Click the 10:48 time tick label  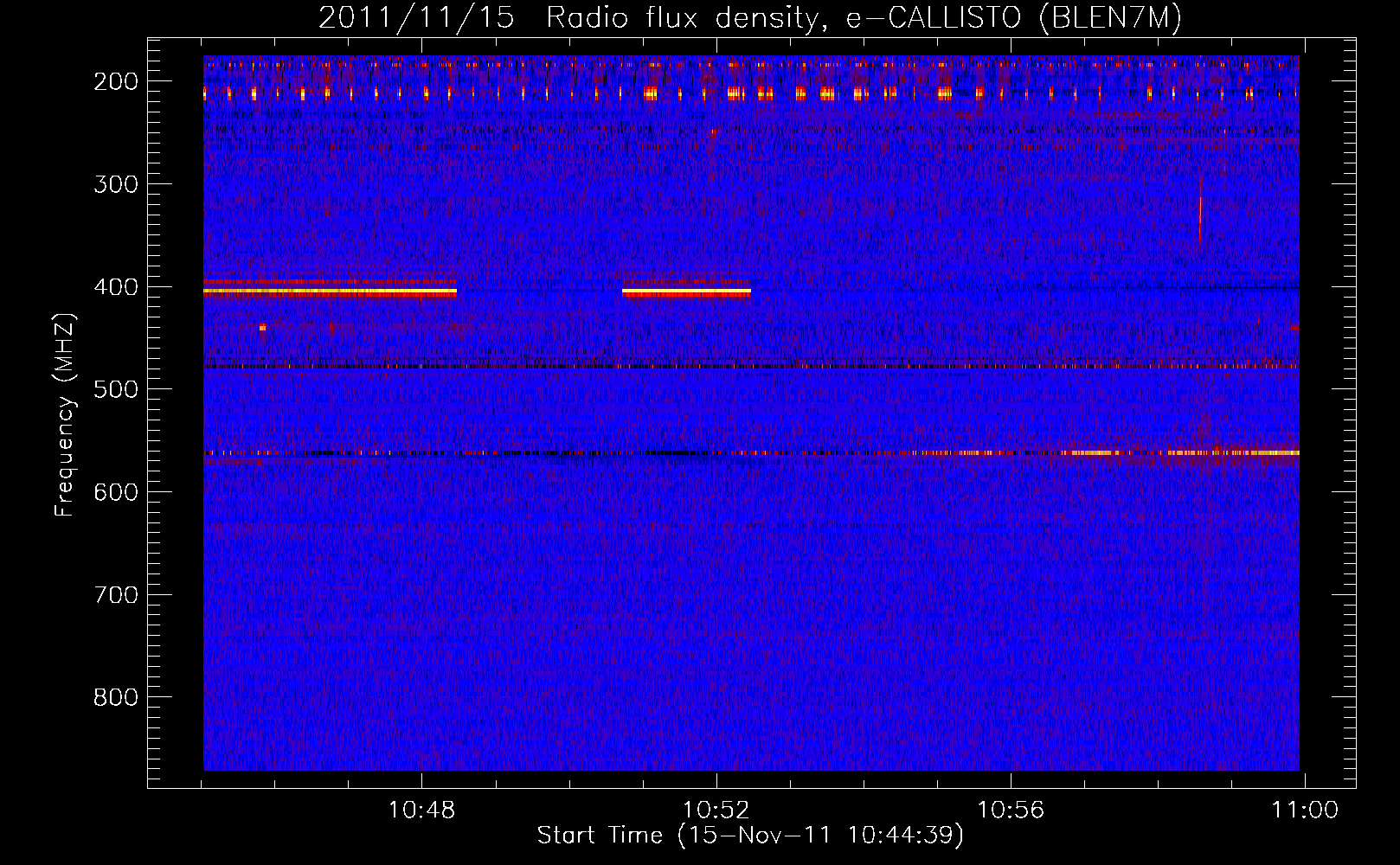click(421, 811)
